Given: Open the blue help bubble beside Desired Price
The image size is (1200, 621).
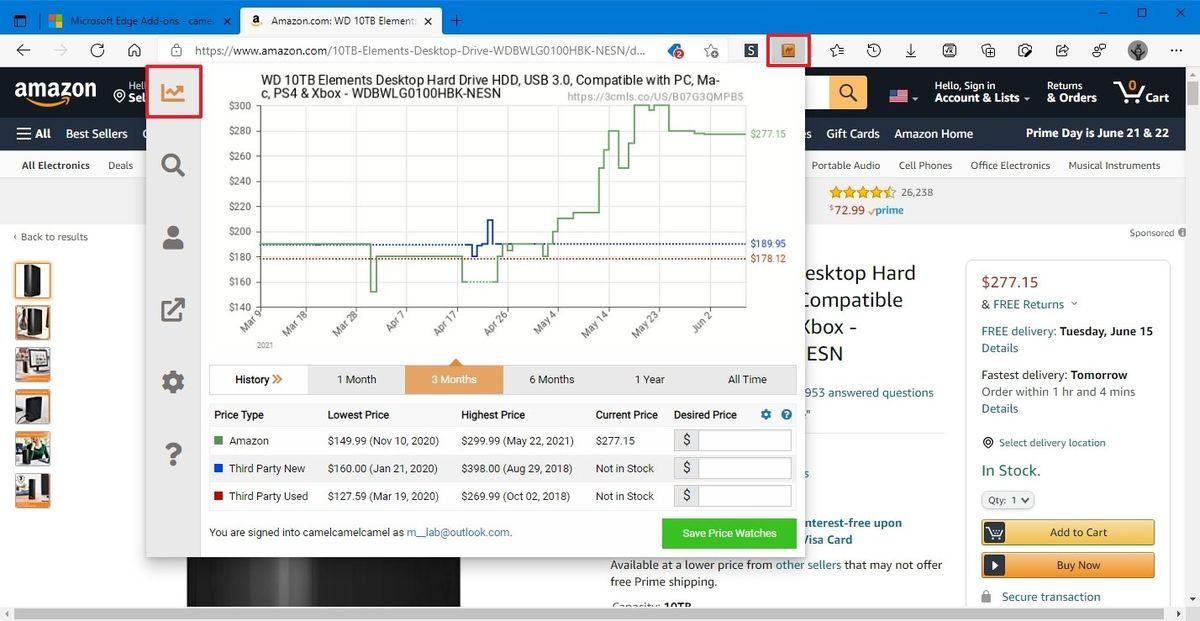Looking at the screenshot, I should pyautogui.click(x=786, y=414).
